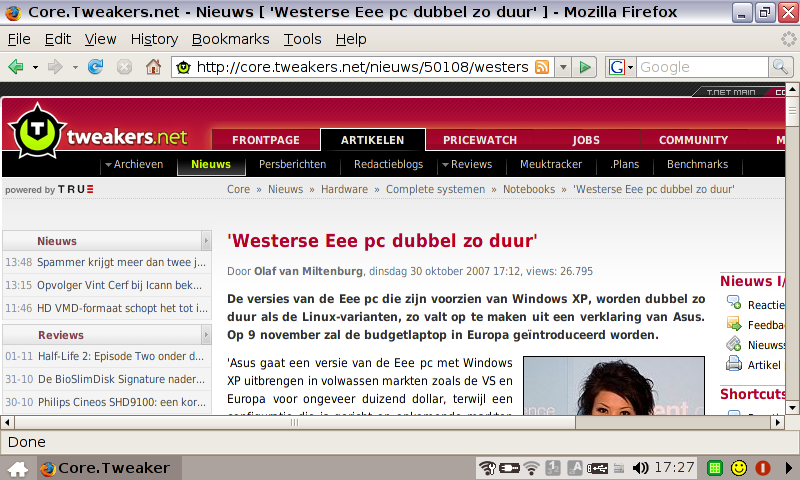Open the Tools menu

(303, 39)
